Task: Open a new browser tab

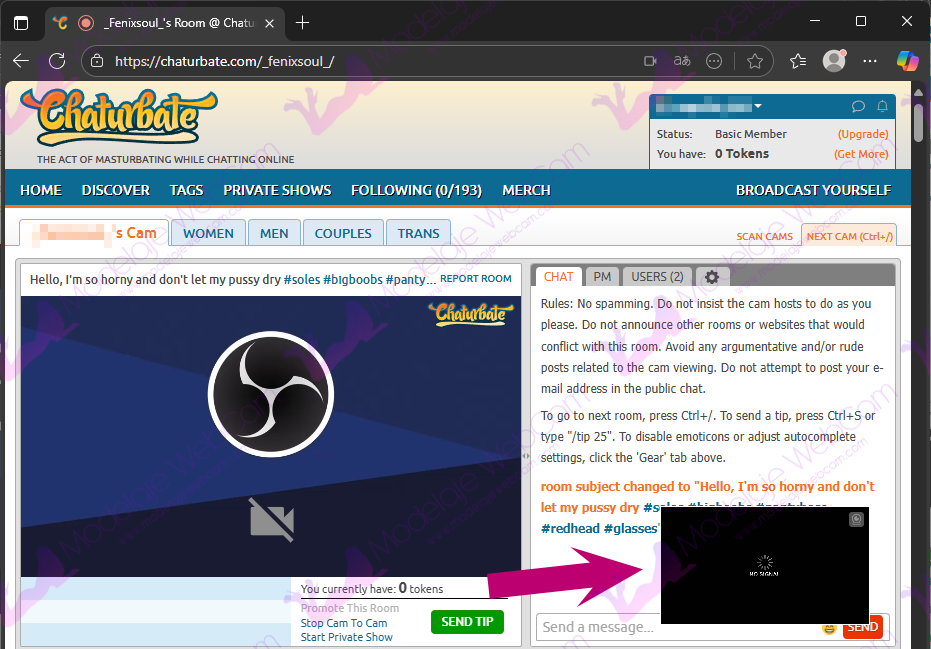Action: (302, 23)
